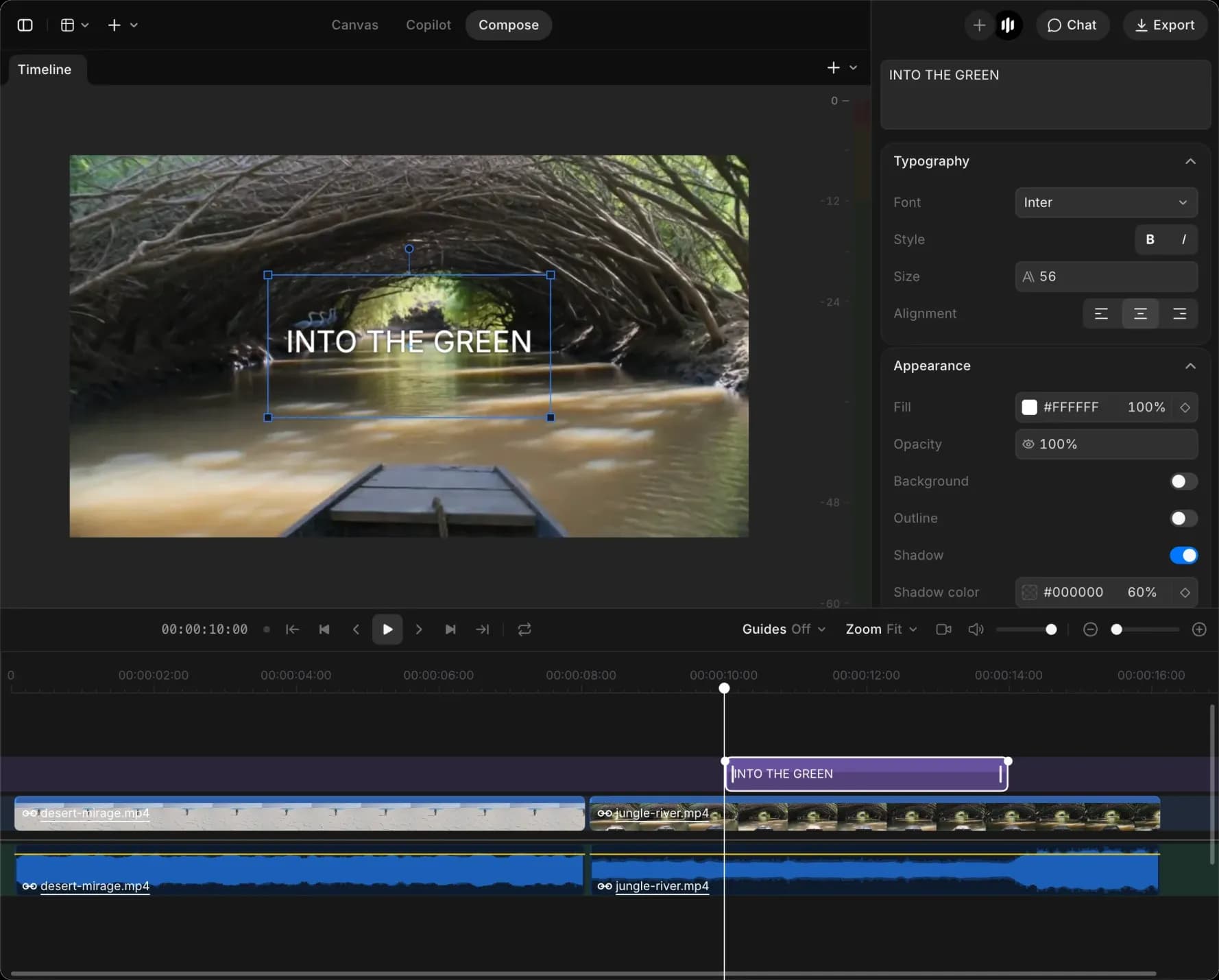Click the audio levels icon button

click(x=1007, y=25)
